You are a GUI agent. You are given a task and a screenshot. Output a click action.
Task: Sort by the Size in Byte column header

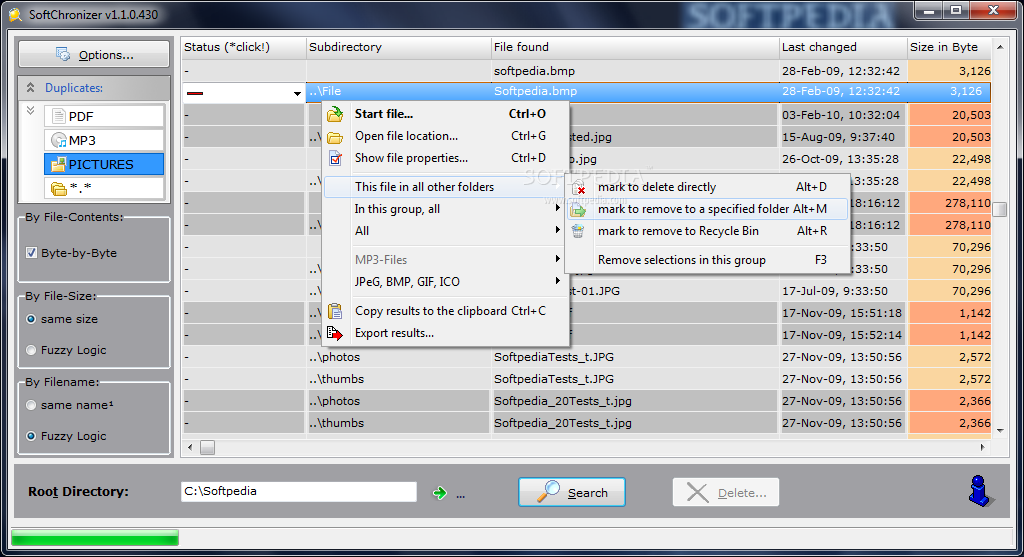click(x=949, y=47)
